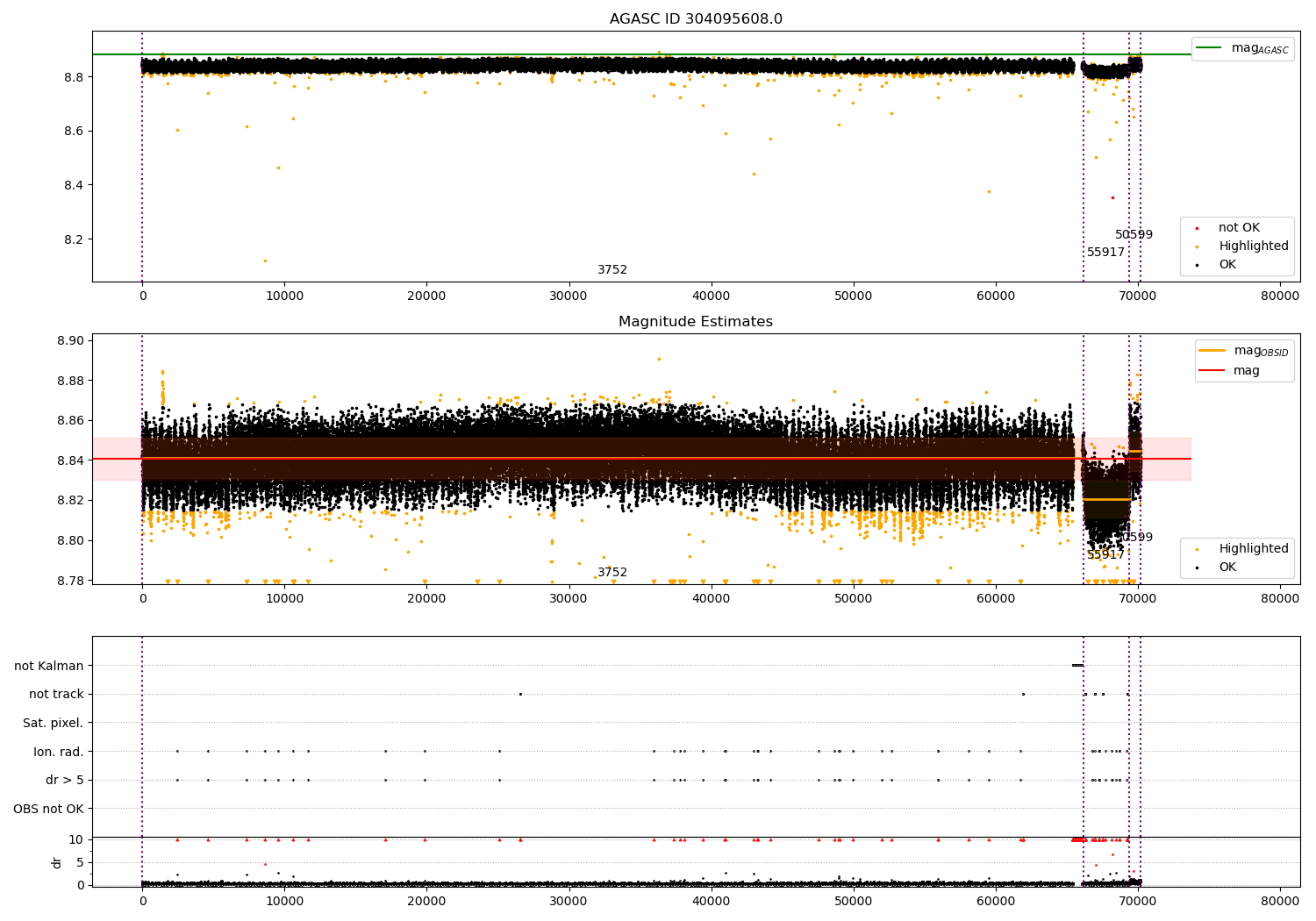Click the 'AGASC ID 304095608.0' plot title
The width and height of the screenshot is (1316, 921).
click(x=696, y=19)
